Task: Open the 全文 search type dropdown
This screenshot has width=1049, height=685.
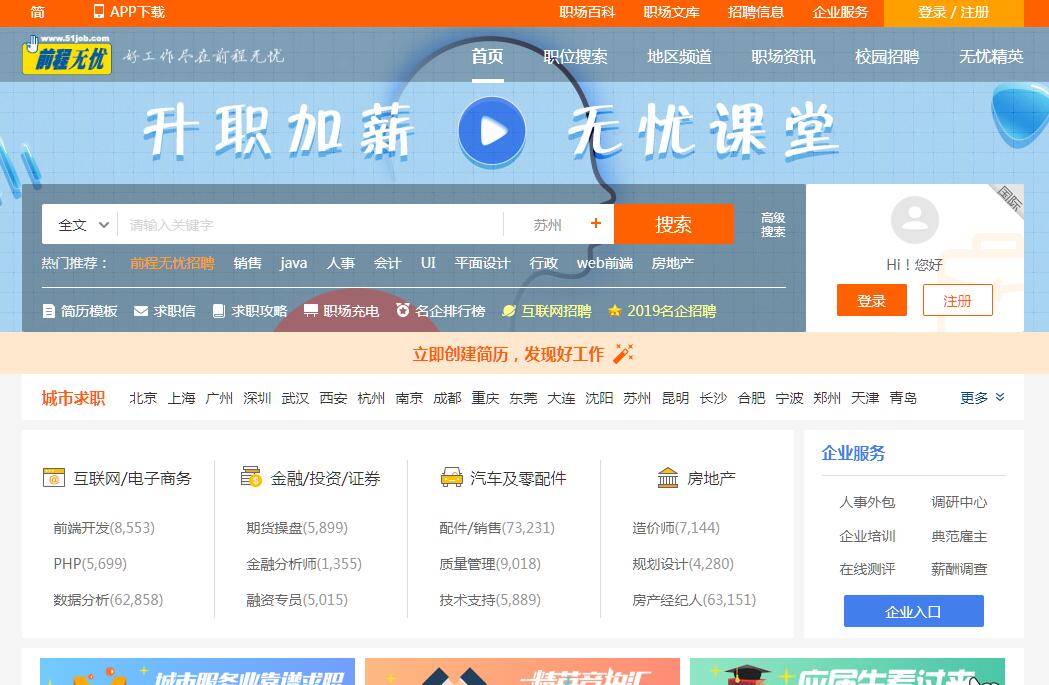Action: click(x=82, y=225)
